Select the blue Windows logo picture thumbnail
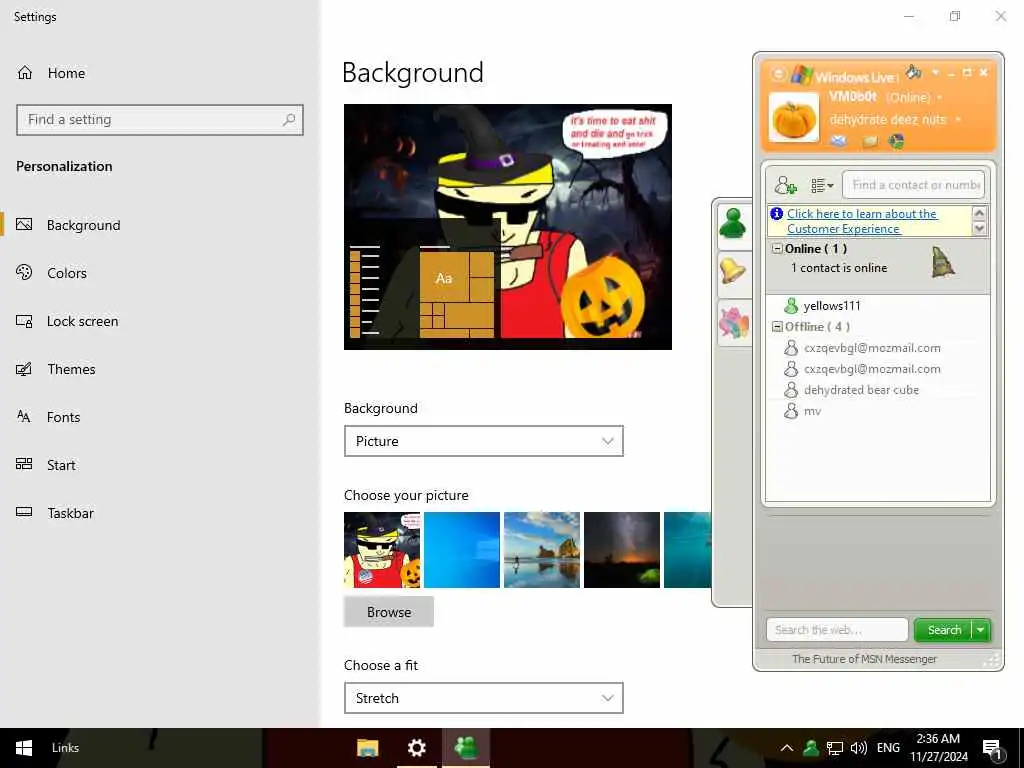Screen dimensions: 1024x768 tap(462, 550)
